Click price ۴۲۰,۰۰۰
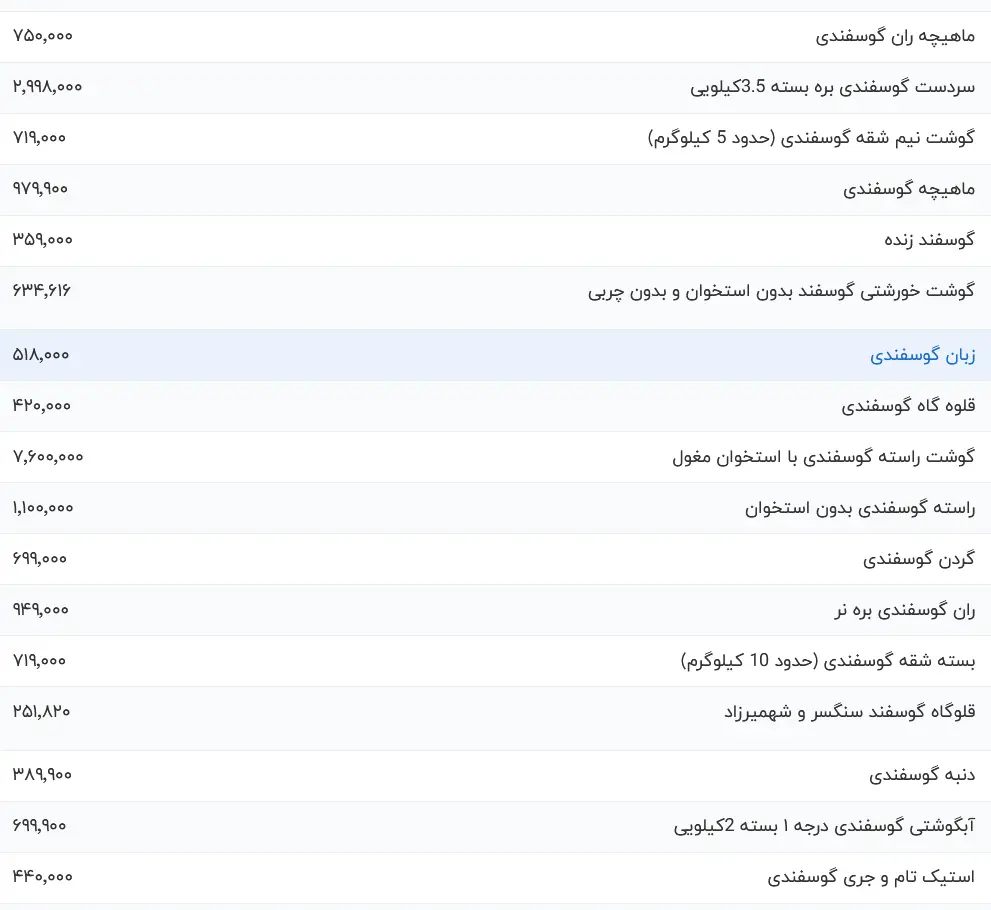The height and width of the screenshot is (910, 991). pos(42,406)
